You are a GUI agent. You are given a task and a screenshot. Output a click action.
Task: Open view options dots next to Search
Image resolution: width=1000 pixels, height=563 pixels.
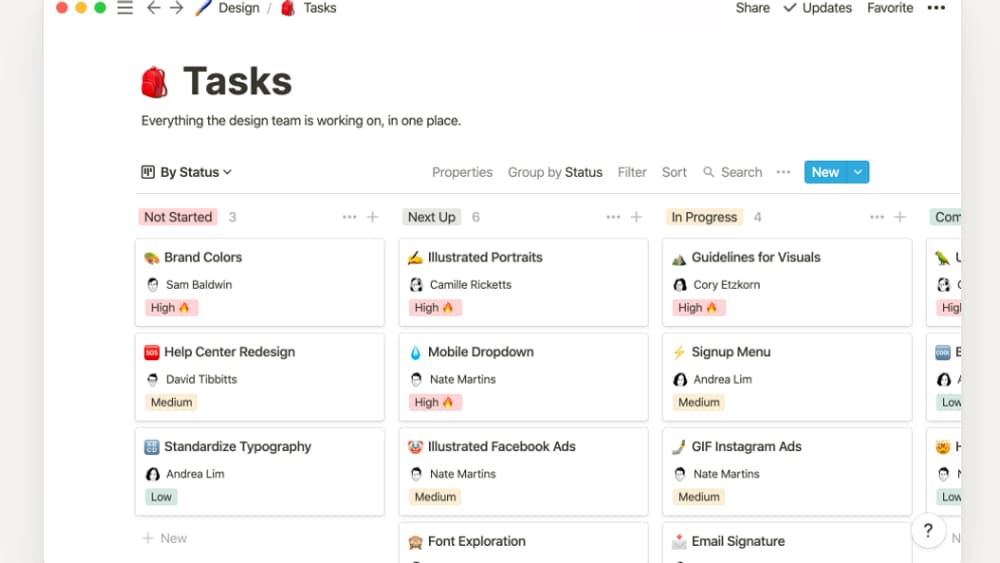(784, 172)
